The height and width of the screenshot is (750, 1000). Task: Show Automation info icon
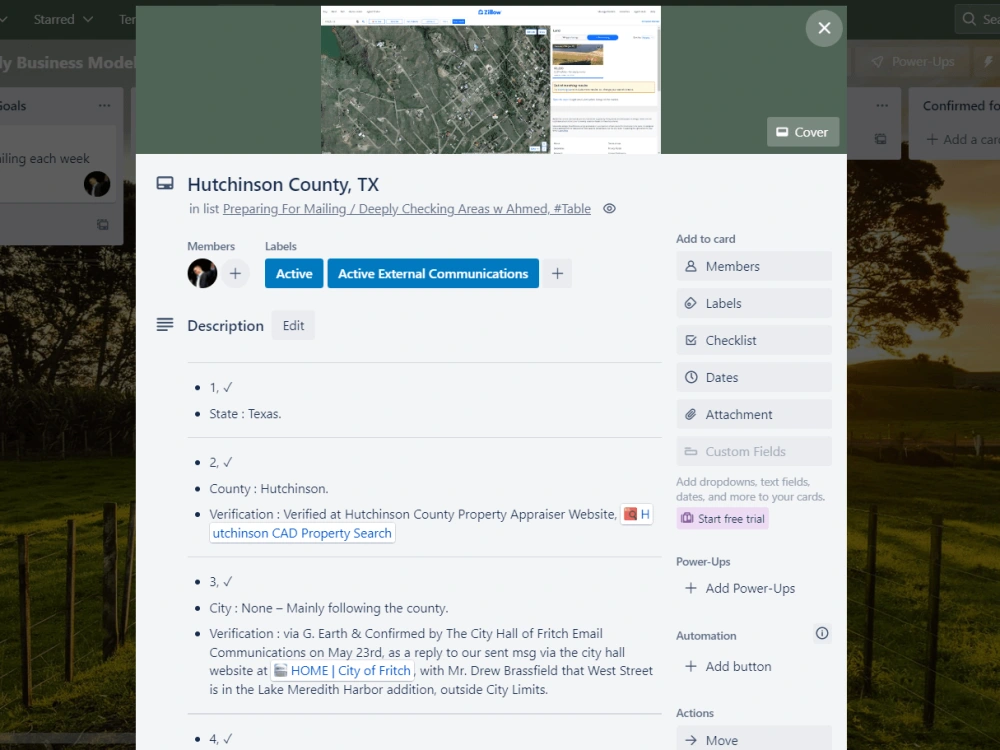(x=822, y=633)
